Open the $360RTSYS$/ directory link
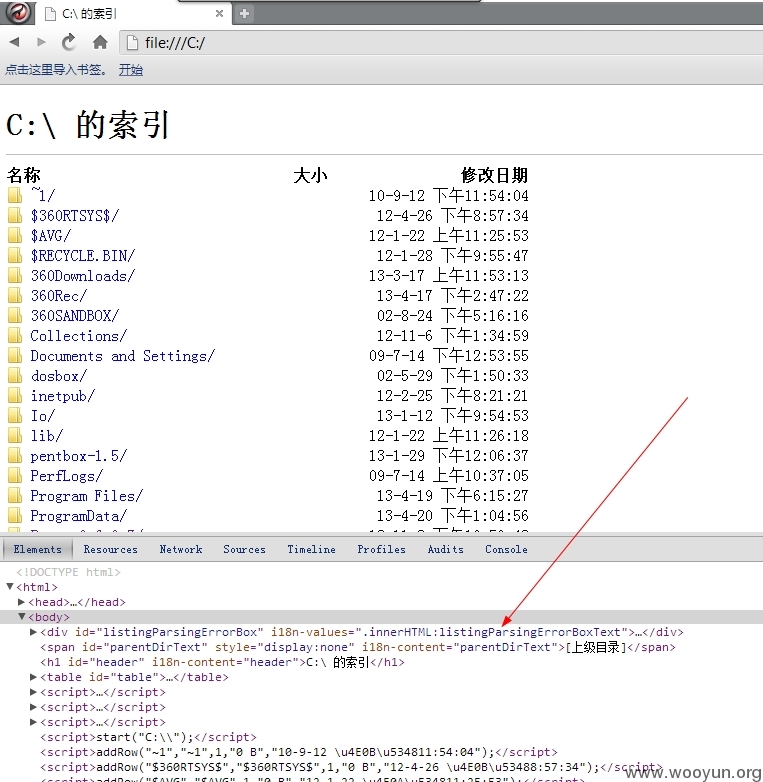The width and height of the screenshot is (763, 782). [x=75, y=215]
